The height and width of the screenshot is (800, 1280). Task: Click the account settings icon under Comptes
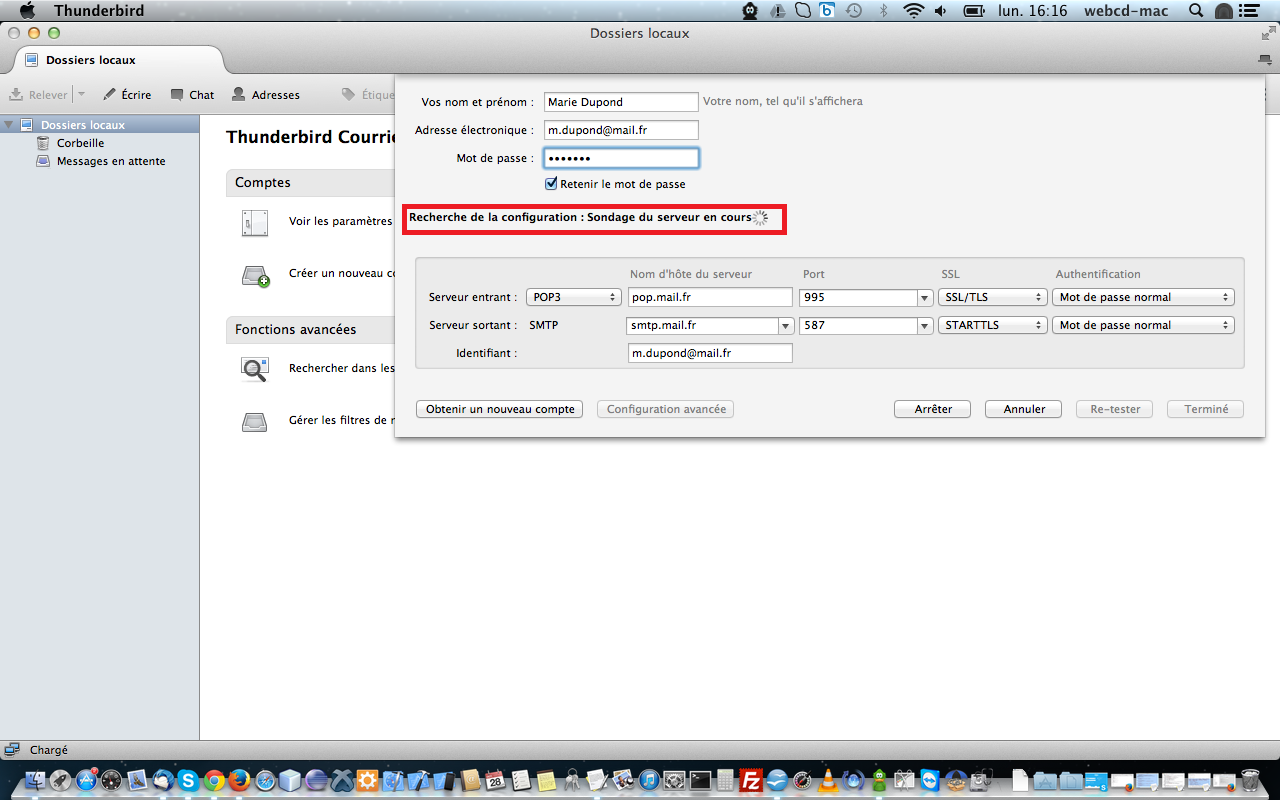click(x=255, y=222)
